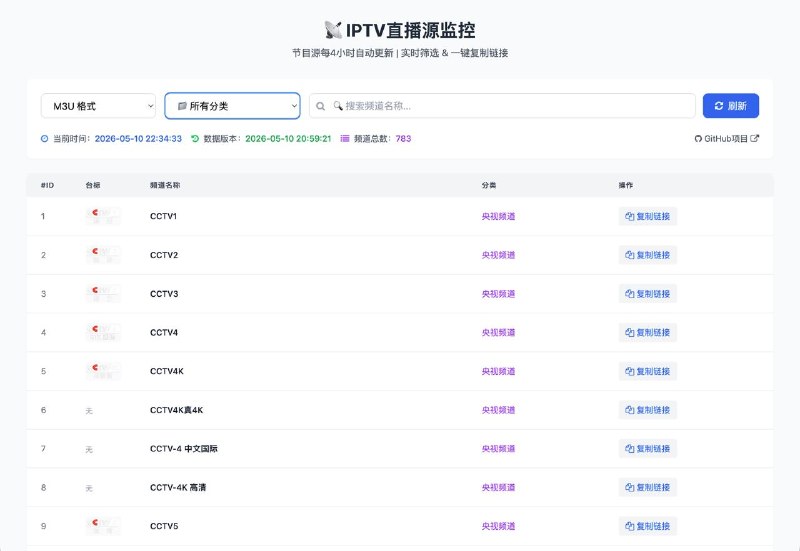800x551 pixels.
Task: Copy link for CCTV5 row
Action: (647, 526)
